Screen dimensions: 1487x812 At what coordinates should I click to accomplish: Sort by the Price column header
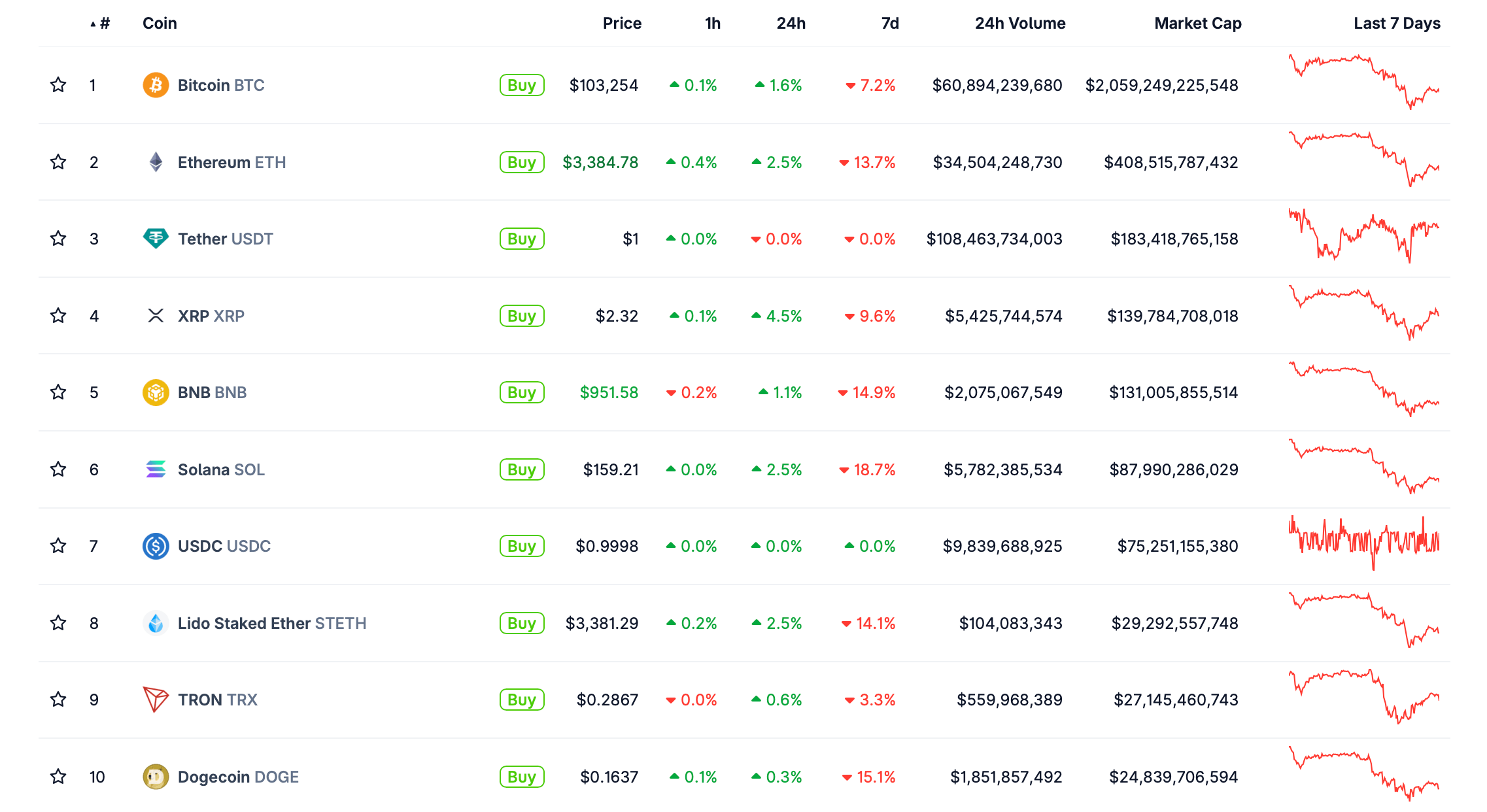tap(621, 24)
